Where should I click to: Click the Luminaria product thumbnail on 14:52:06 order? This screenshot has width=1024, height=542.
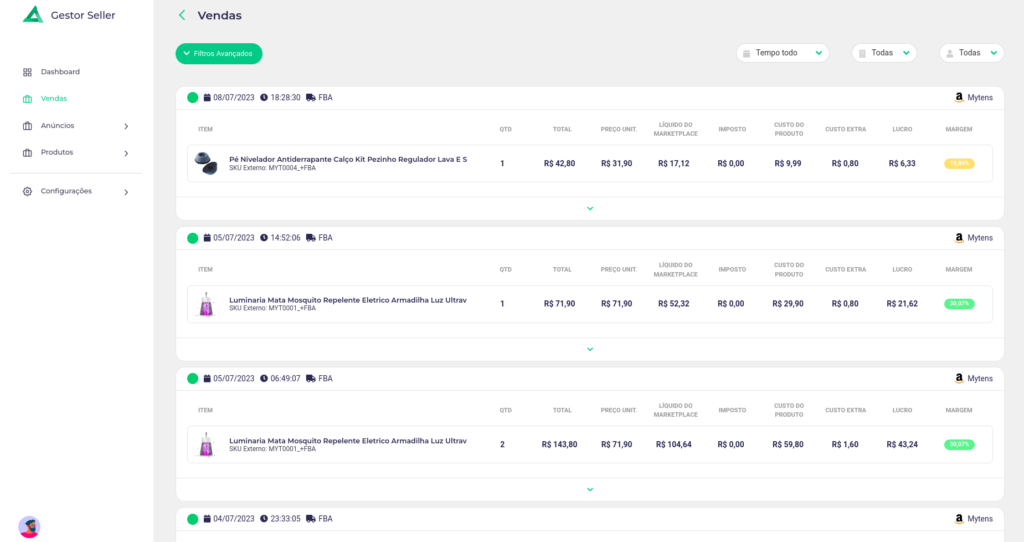[x=207, y=304]
